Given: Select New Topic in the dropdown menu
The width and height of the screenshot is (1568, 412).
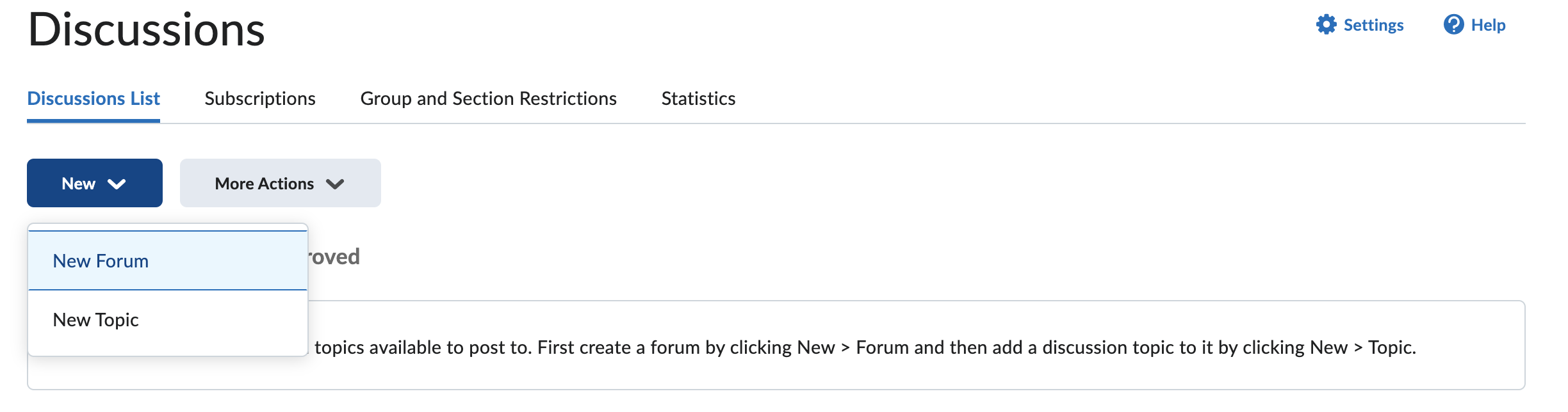Looking at the screenshot, I should tap(96, 320).
